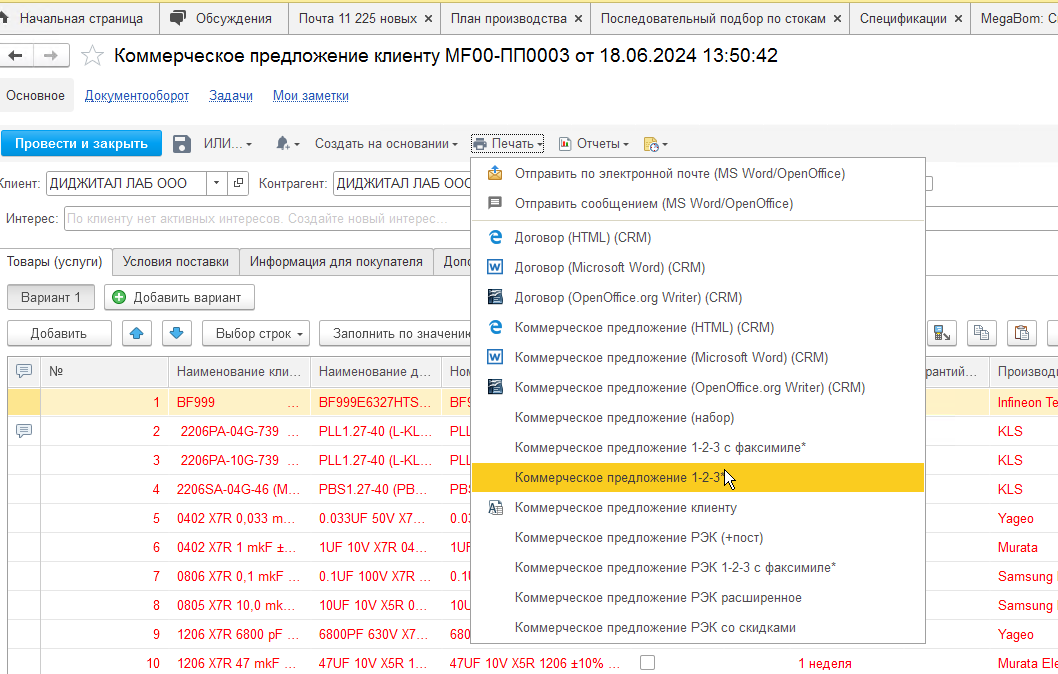1058x674 pixels.
Task: Move row down with blue arrow
Action: pyautogui.click(x=175, y=333)
